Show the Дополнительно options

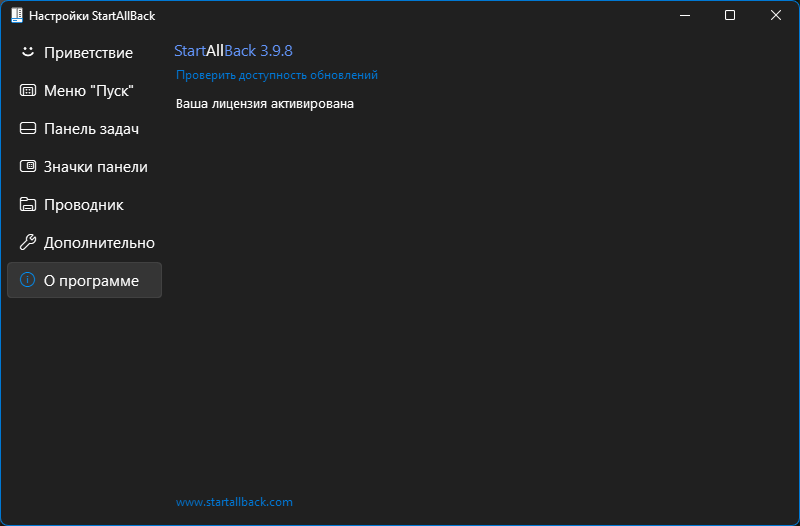[x=84, y=242]
